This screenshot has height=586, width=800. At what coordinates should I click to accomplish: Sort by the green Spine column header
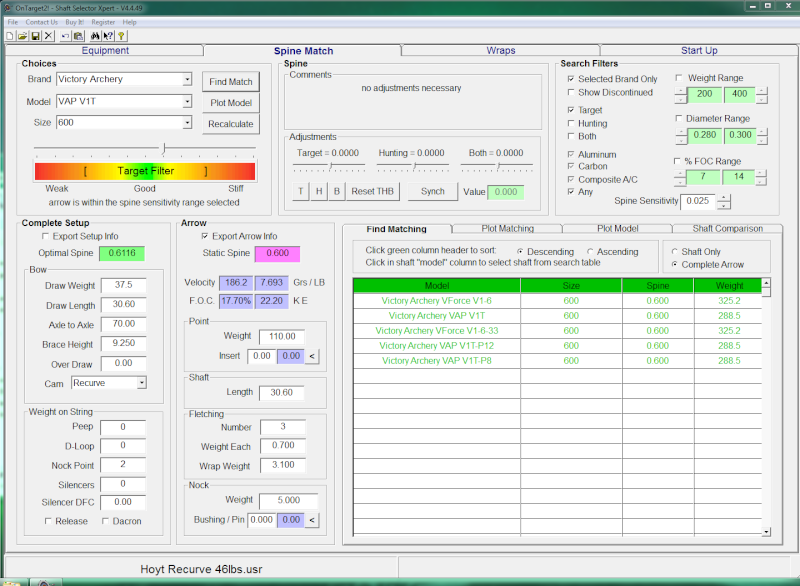(x=658, y=286)
